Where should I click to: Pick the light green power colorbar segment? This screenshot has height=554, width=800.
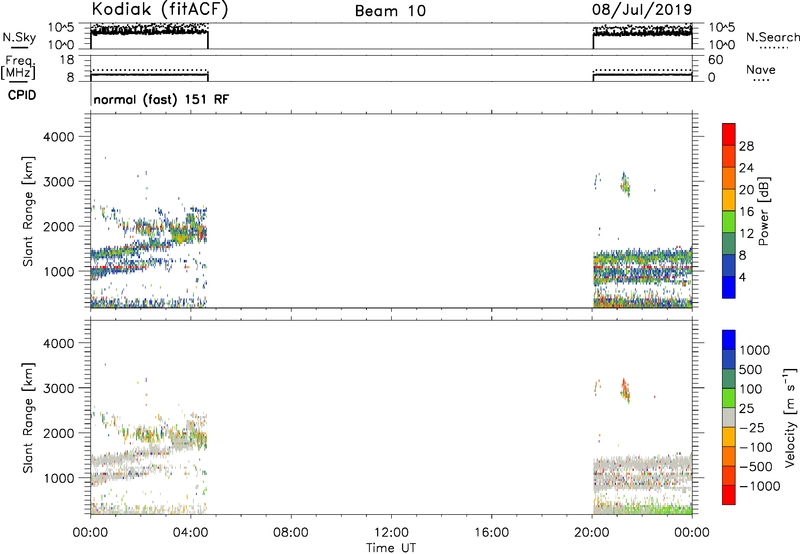pos(729,222)
